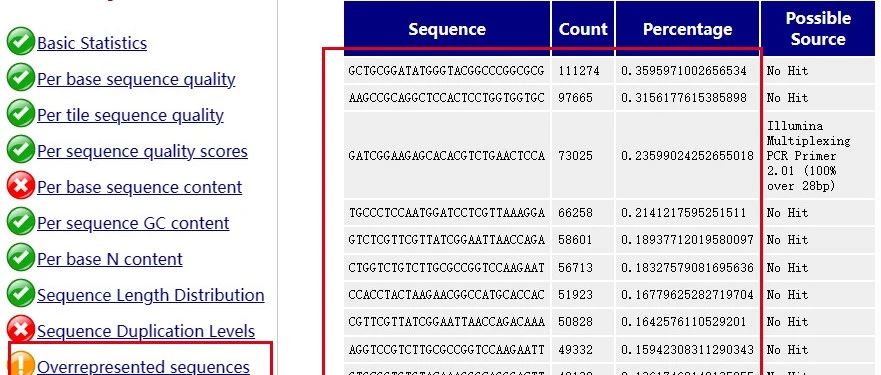This screenshot has width=881, height=375.
Task: Jump to Sequence Duplication Levels section
Action: pyautogui.click(x=146, y=331)
